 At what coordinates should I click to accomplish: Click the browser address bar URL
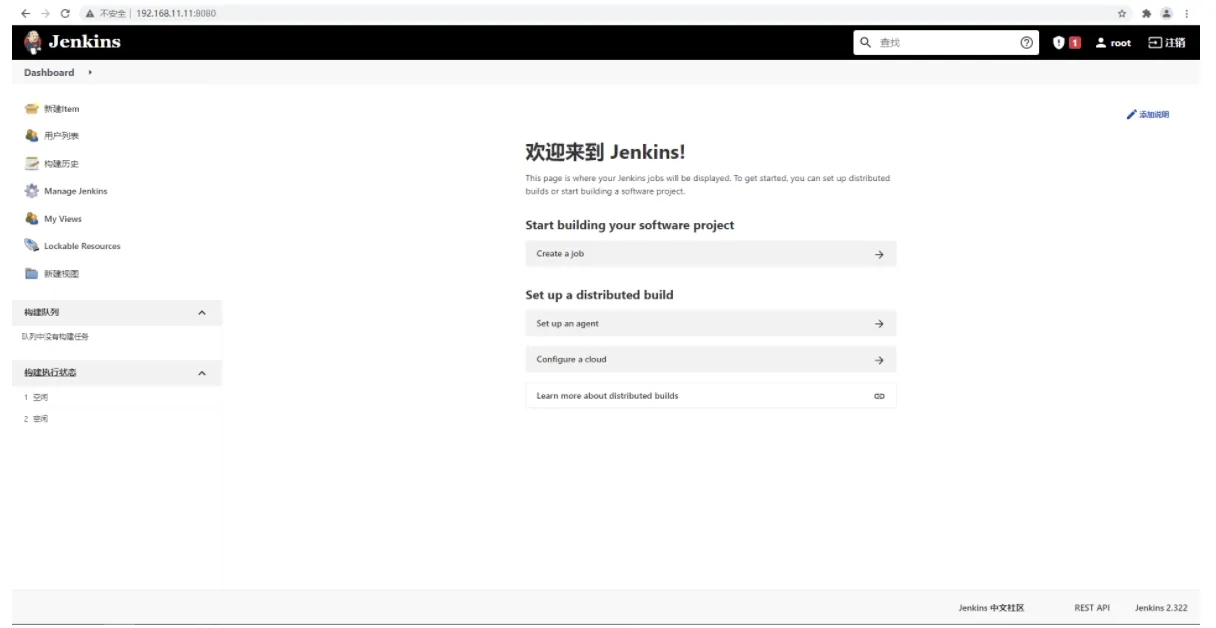(x=176, y=13)
